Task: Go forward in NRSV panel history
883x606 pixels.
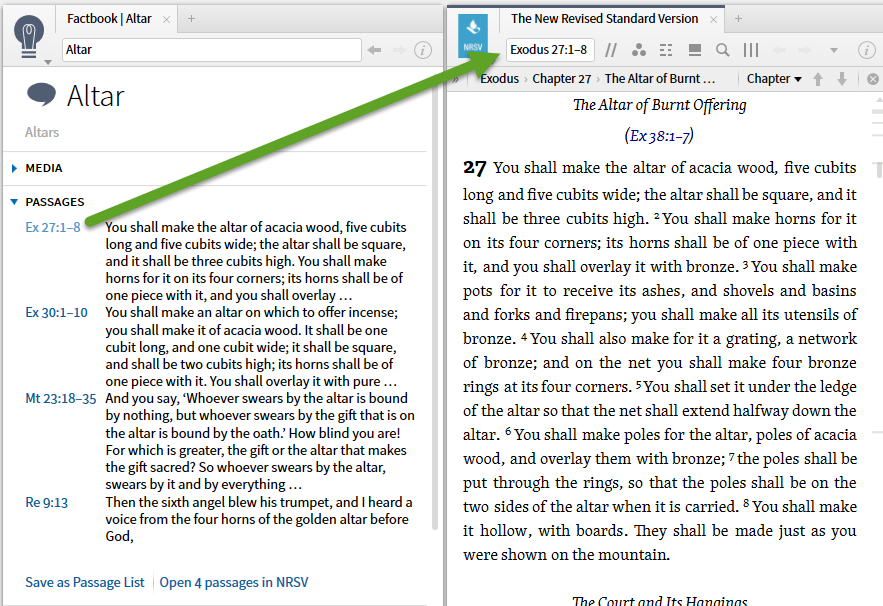Action: tap(805, 50)
